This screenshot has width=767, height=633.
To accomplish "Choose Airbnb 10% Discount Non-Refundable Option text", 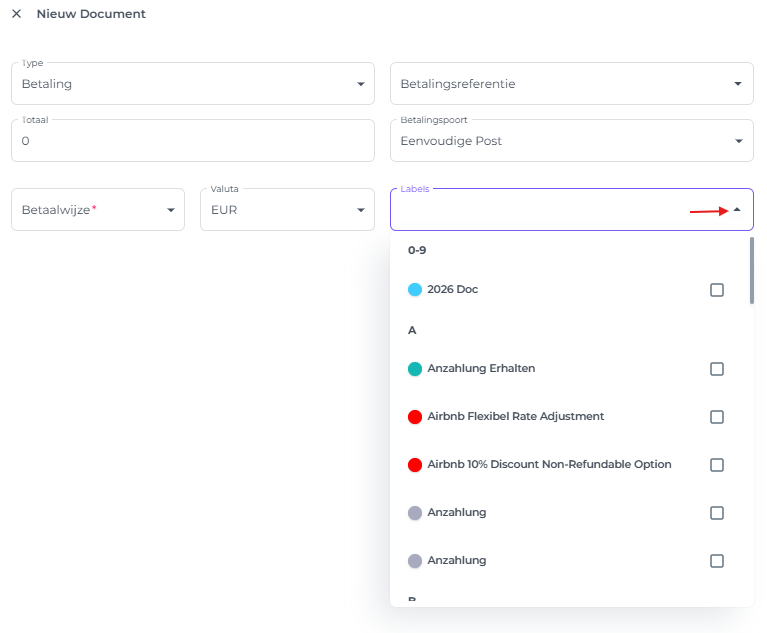I will 549,465.
